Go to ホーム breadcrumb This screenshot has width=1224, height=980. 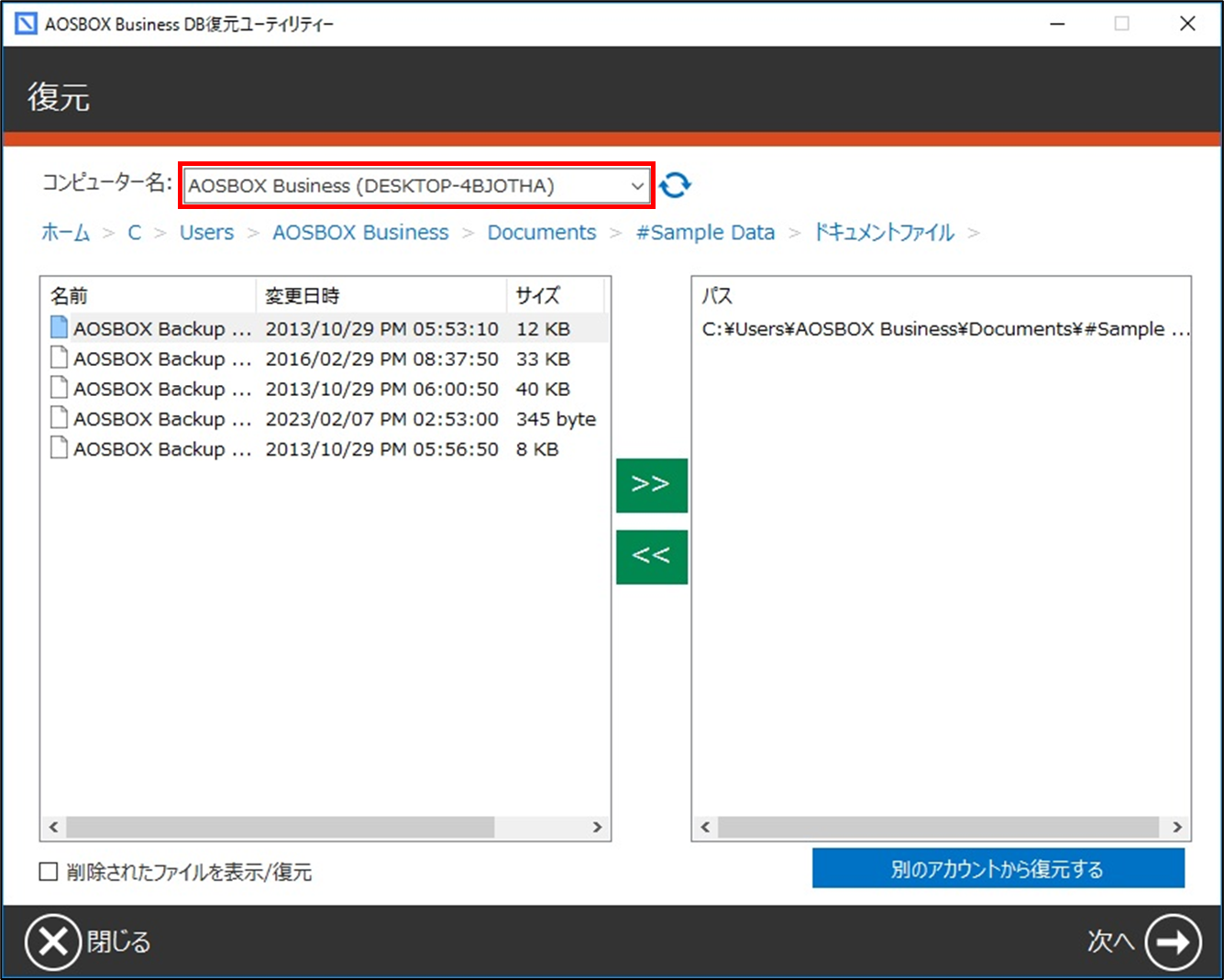(x=65, y=233)
